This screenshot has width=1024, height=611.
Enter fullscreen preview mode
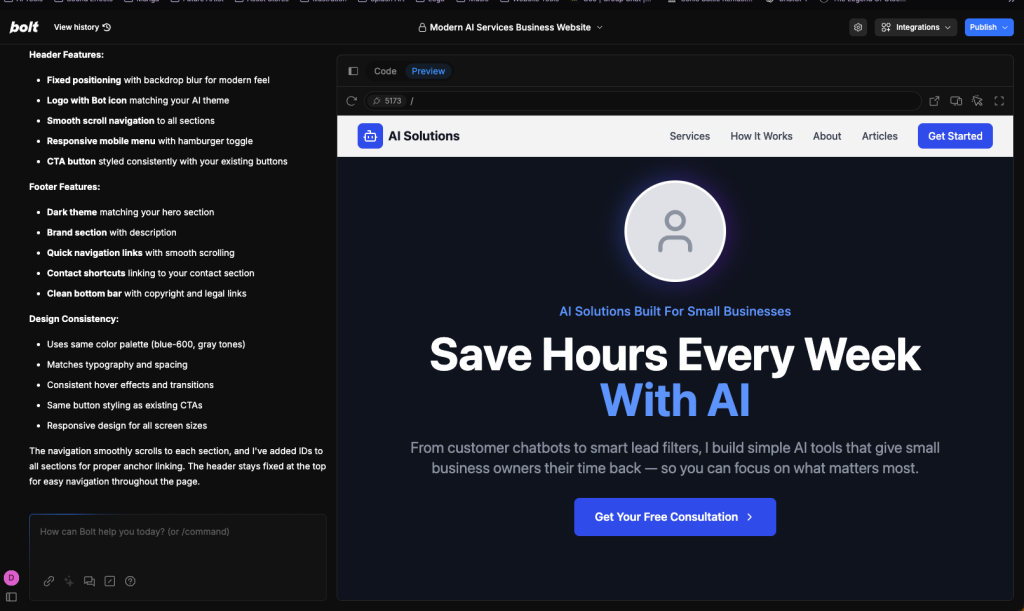999,101
